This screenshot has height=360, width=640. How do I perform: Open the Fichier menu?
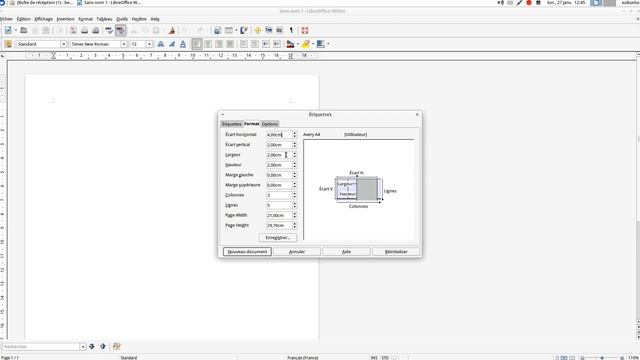[6, 19]
